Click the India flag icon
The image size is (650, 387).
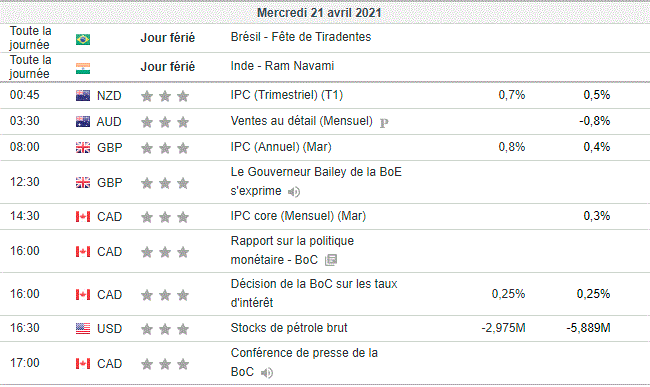coord(83,68)
